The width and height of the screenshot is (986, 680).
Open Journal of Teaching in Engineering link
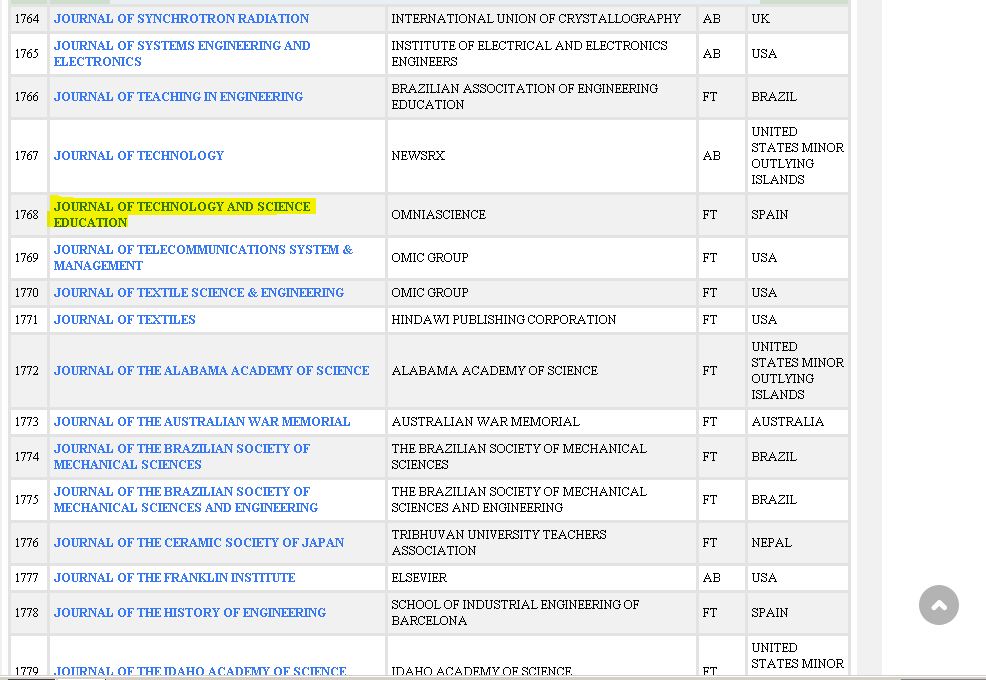point(178,97)
